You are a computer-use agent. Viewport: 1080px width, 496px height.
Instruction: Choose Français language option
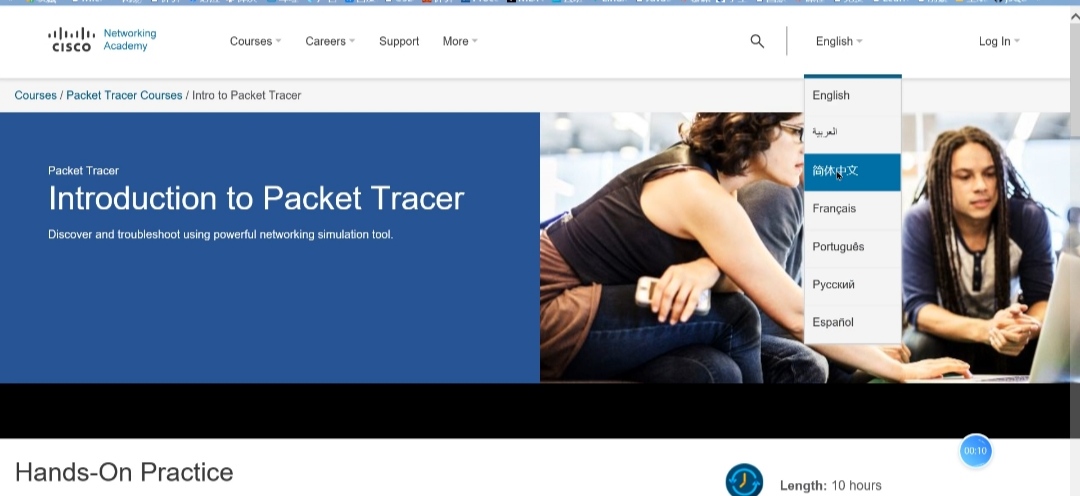853,209
